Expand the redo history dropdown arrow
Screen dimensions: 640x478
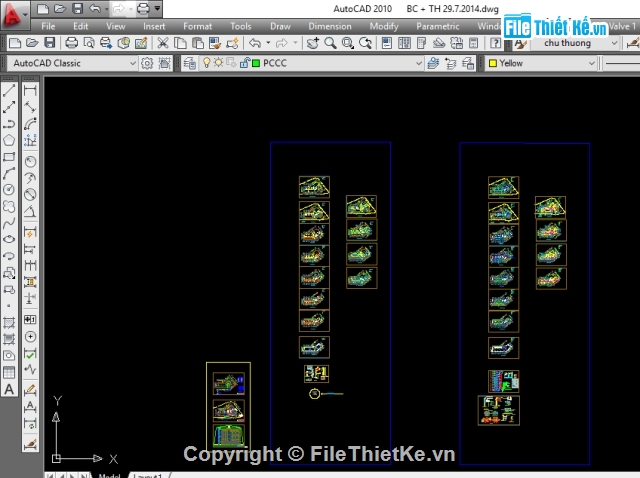[295, 43]
